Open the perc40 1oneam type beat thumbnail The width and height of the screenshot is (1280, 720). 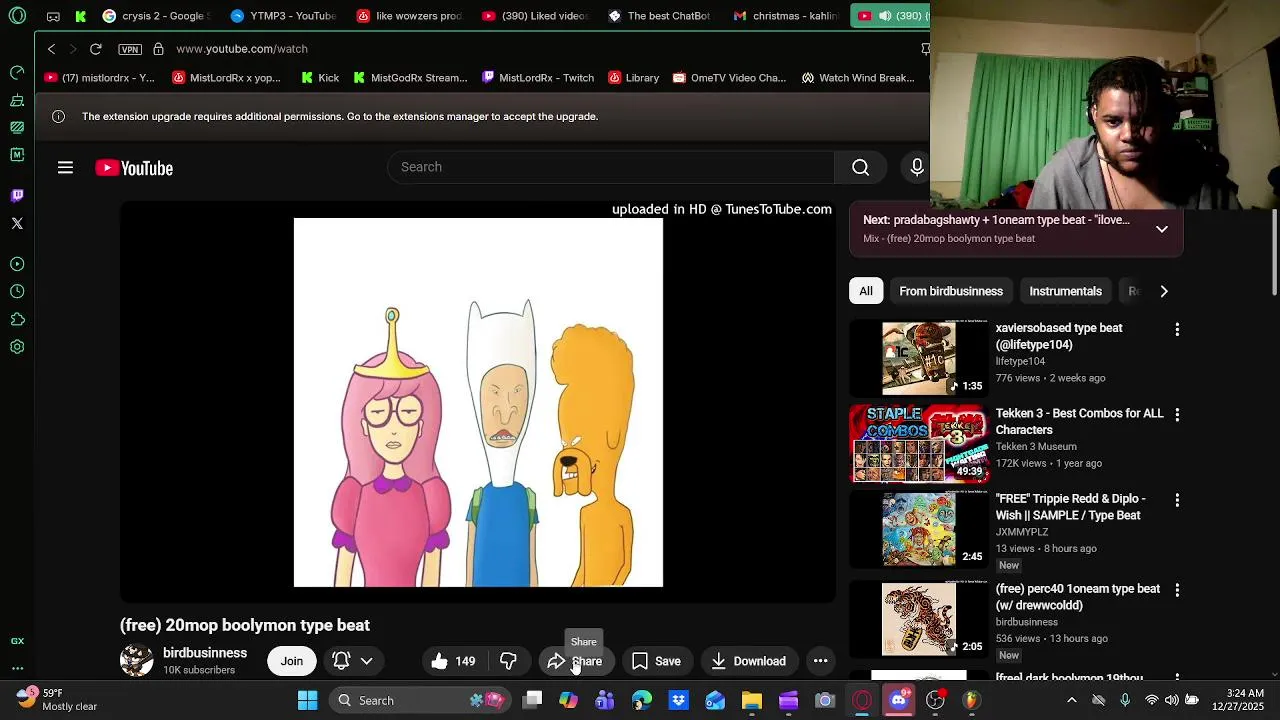[919, 619]
